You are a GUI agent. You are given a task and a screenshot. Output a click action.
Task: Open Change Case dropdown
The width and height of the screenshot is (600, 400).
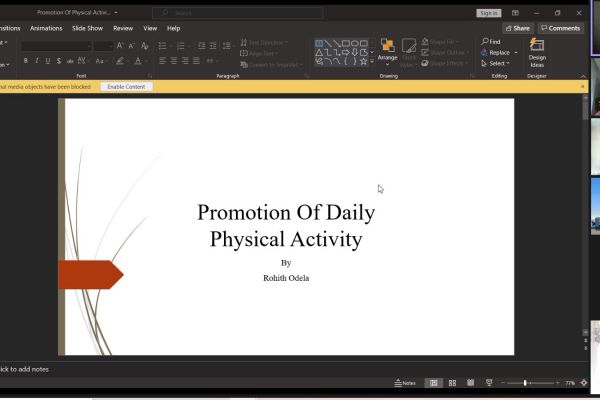point(101,60)
